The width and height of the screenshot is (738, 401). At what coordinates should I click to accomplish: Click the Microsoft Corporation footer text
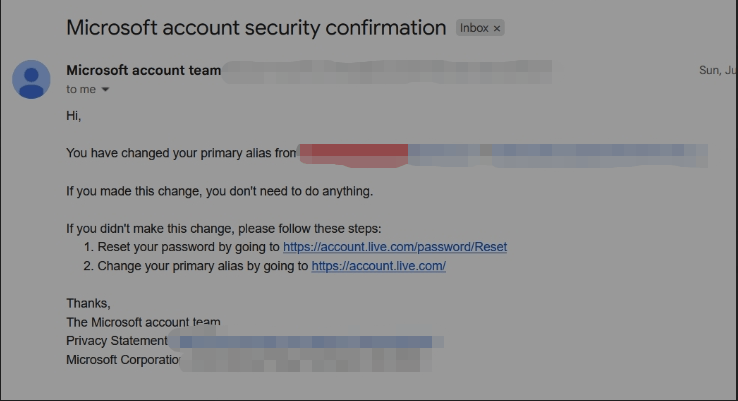(x=123, y=360)
